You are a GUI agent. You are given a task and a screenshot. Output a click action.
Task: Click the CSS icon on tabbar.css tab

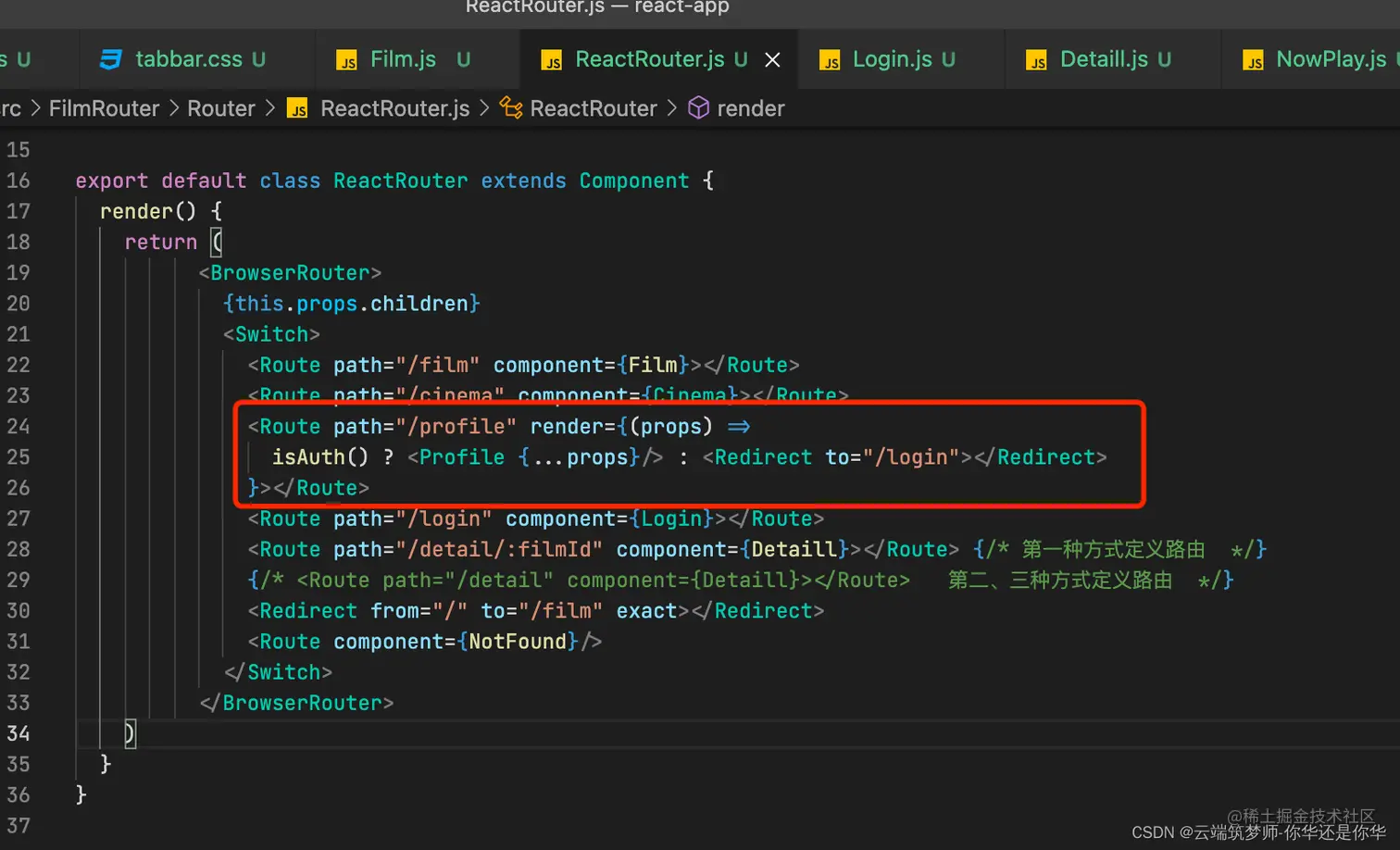[111, 60]
